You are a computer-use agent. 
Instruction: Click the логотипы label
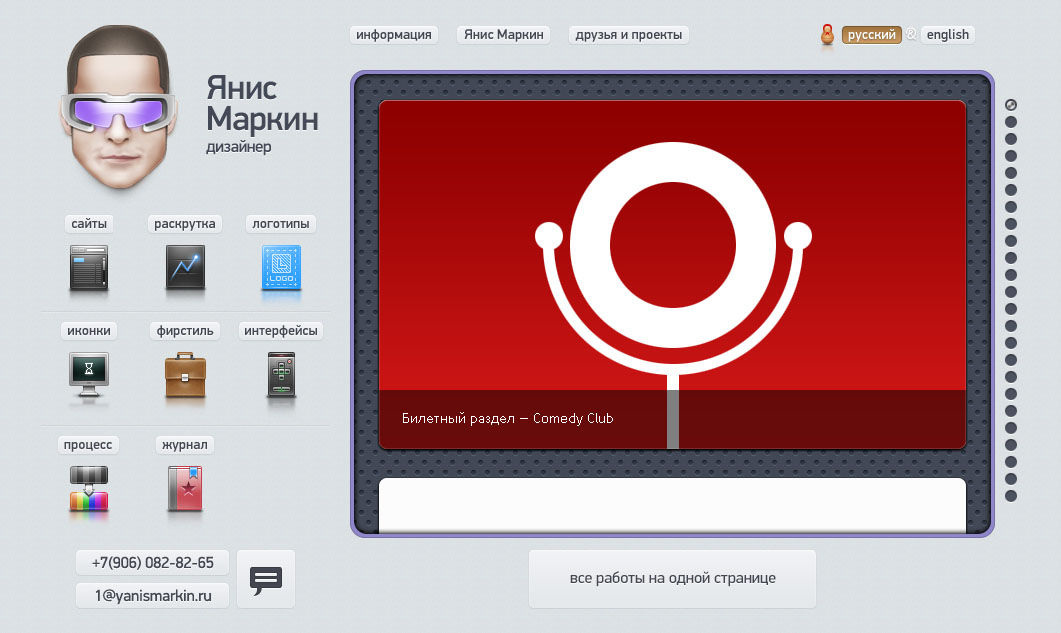click(281, 223)
